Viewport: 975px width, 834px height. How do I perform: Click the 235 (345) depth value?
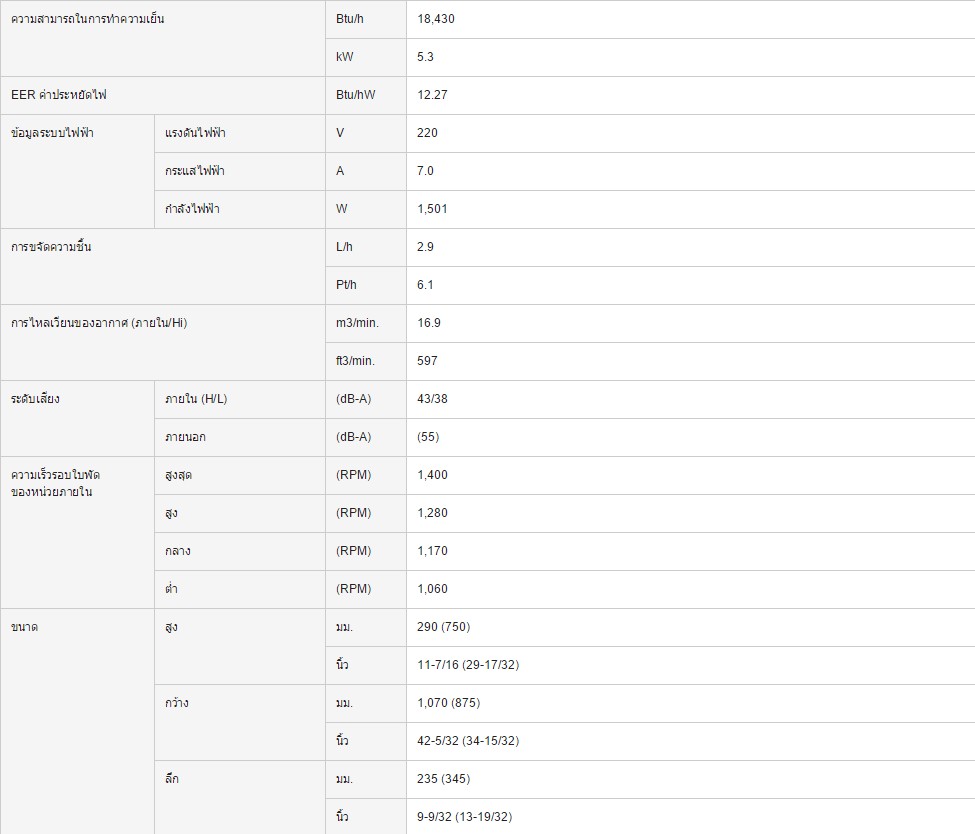click(x=443, y=778)
